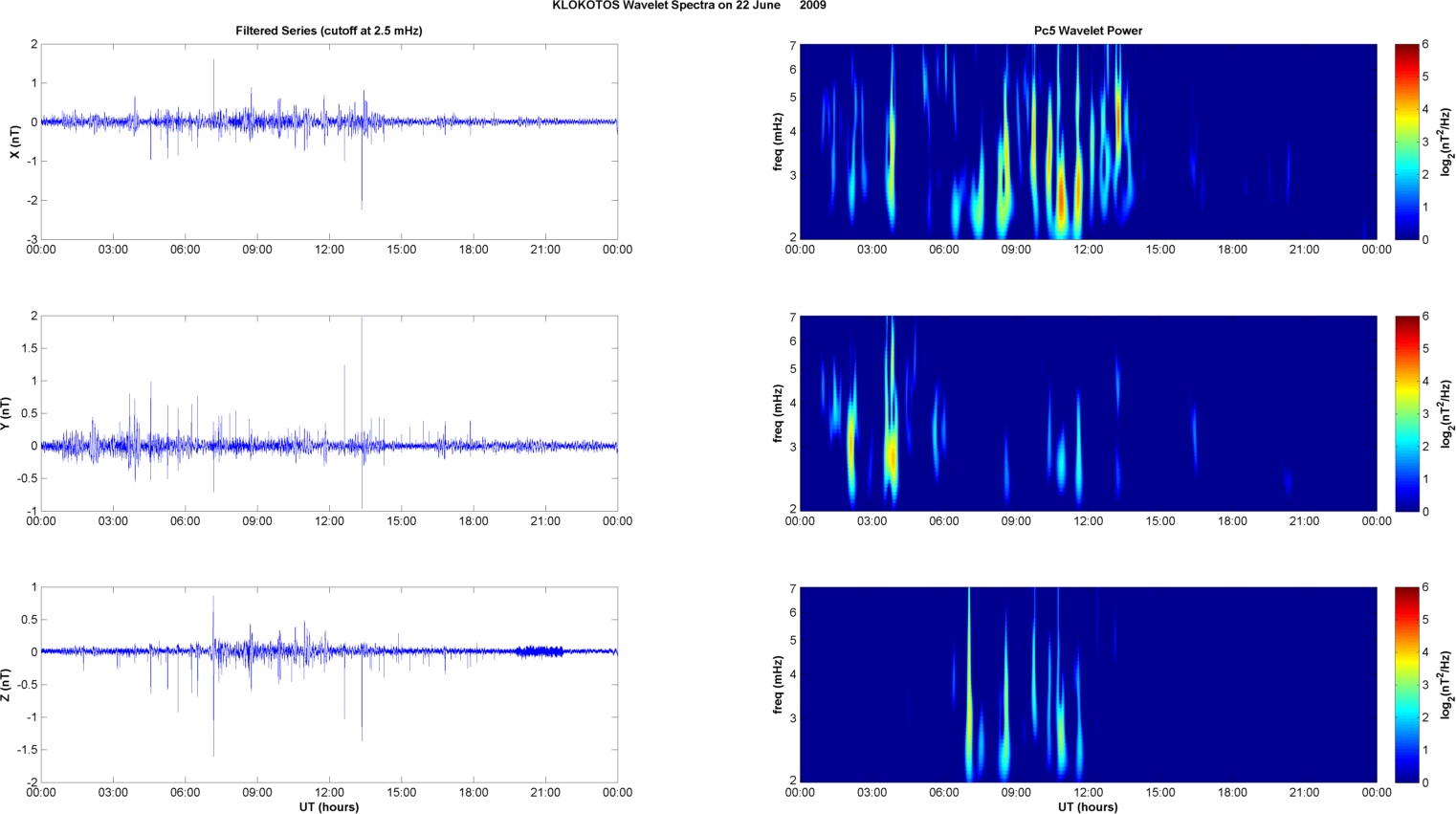Click the colorbar beside the Z-component spectrogram
The image size is (1456, 814).
coord(1406,685)
